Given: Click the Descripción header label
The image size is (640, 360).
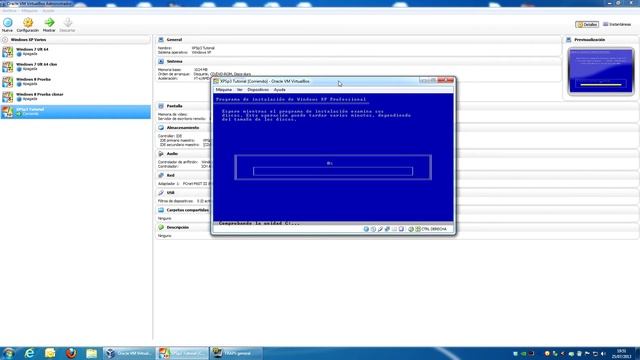Looking at the screenshot, I should point(178,227).
